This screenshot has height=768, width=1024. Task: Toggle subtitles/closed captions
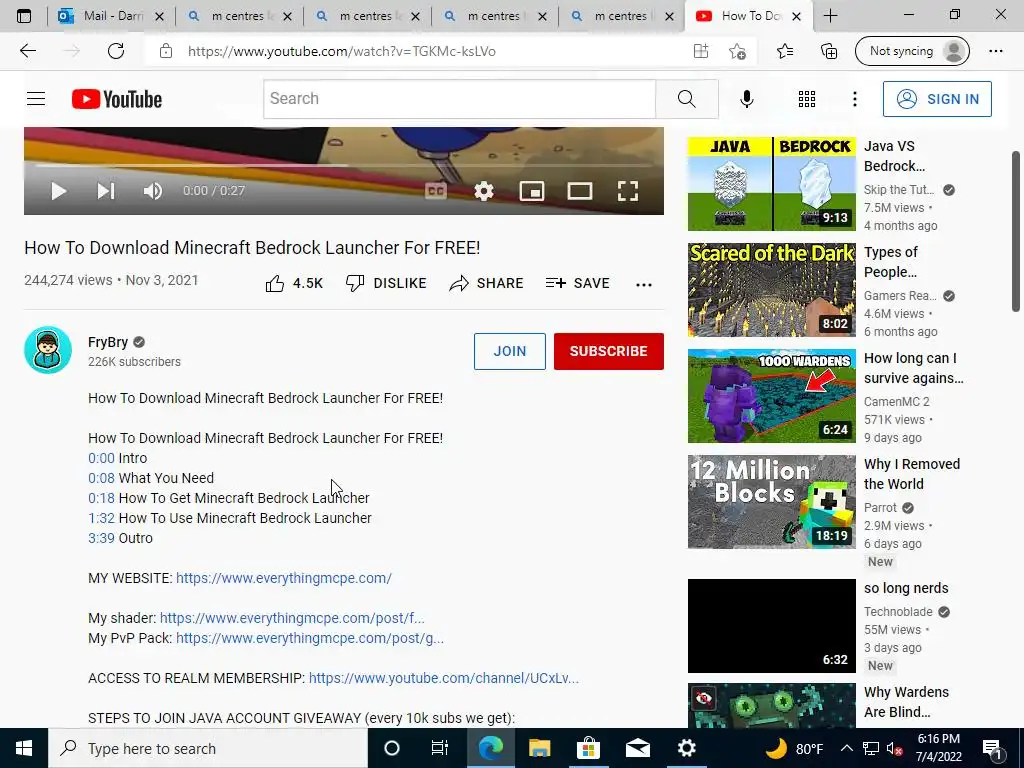pos(436,191)
